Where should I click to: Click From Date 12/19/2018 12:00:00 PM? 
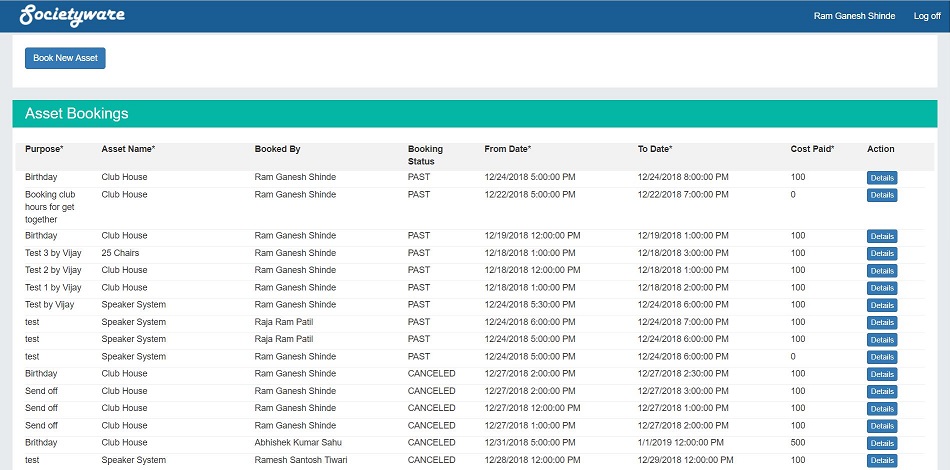pyautogui.click(x=533, y=235)
